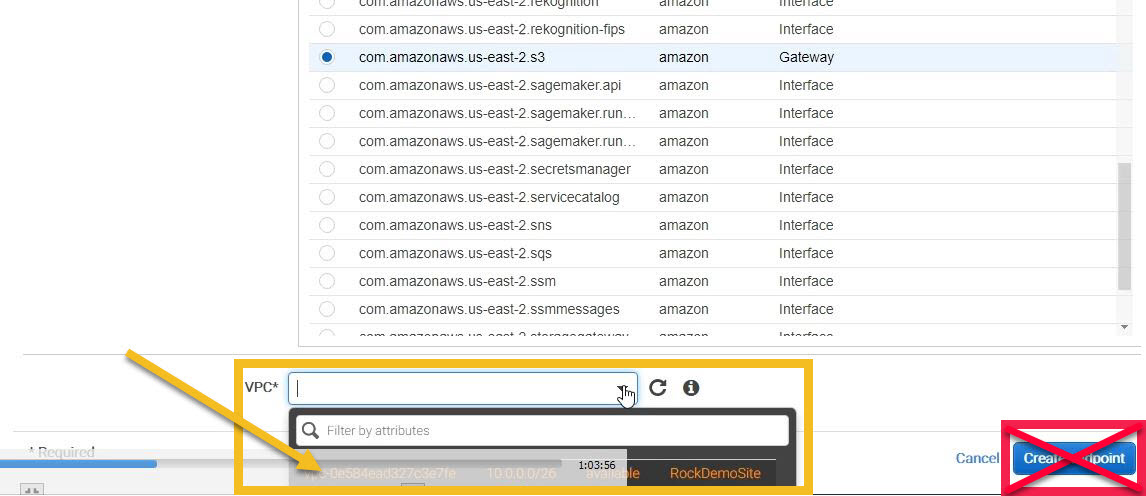Pick the ssmmessages service radio button
The image size is (1146, 496).
pos(327,309)
